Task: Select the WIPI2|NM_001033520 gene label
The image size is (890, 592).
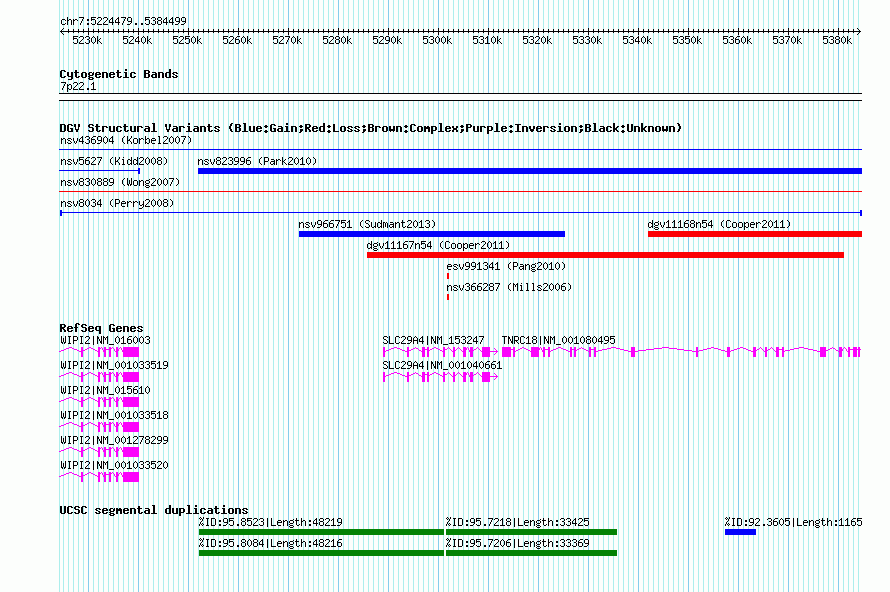Action: tap(114, 465)
